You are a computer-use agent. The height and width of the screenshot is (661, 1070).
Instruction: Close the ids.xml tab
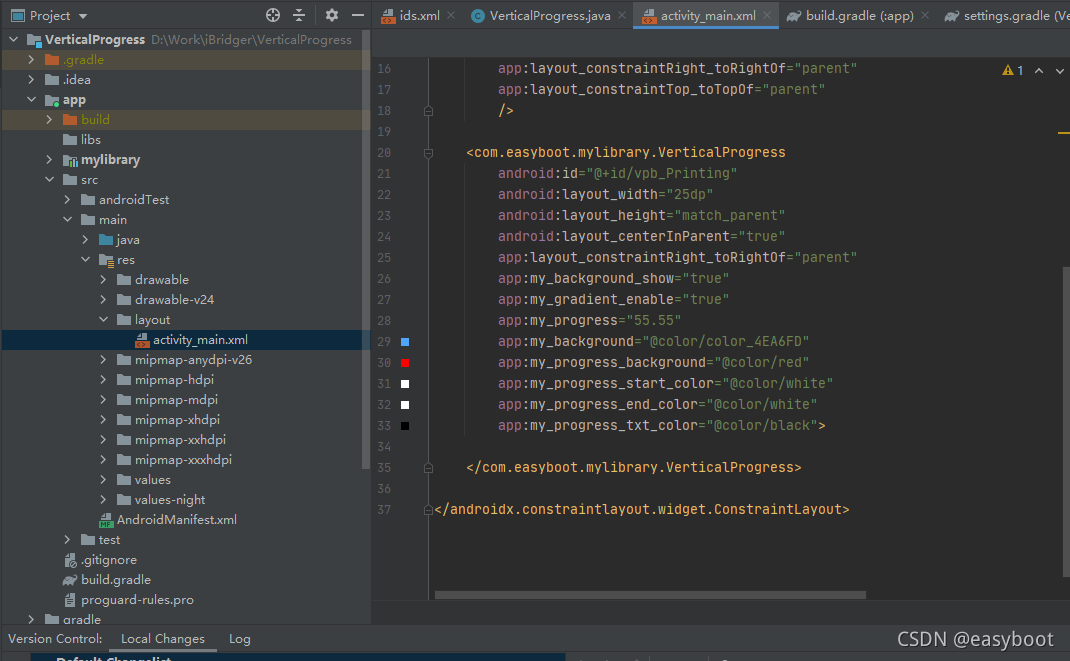[x=451, y=15]
